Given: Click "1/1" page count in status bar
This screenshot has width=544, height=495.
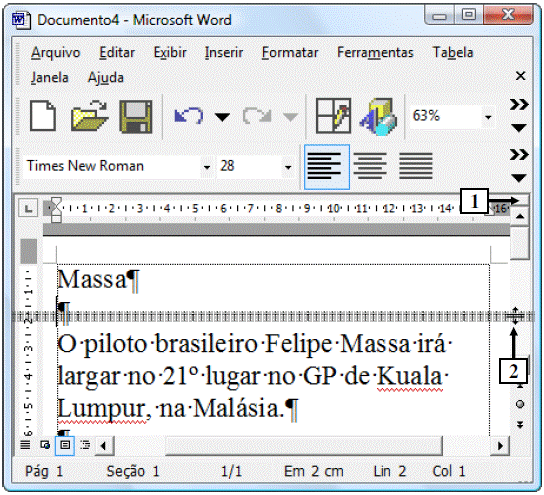Looking at the screenshot, I should click(x=231, y=472).
